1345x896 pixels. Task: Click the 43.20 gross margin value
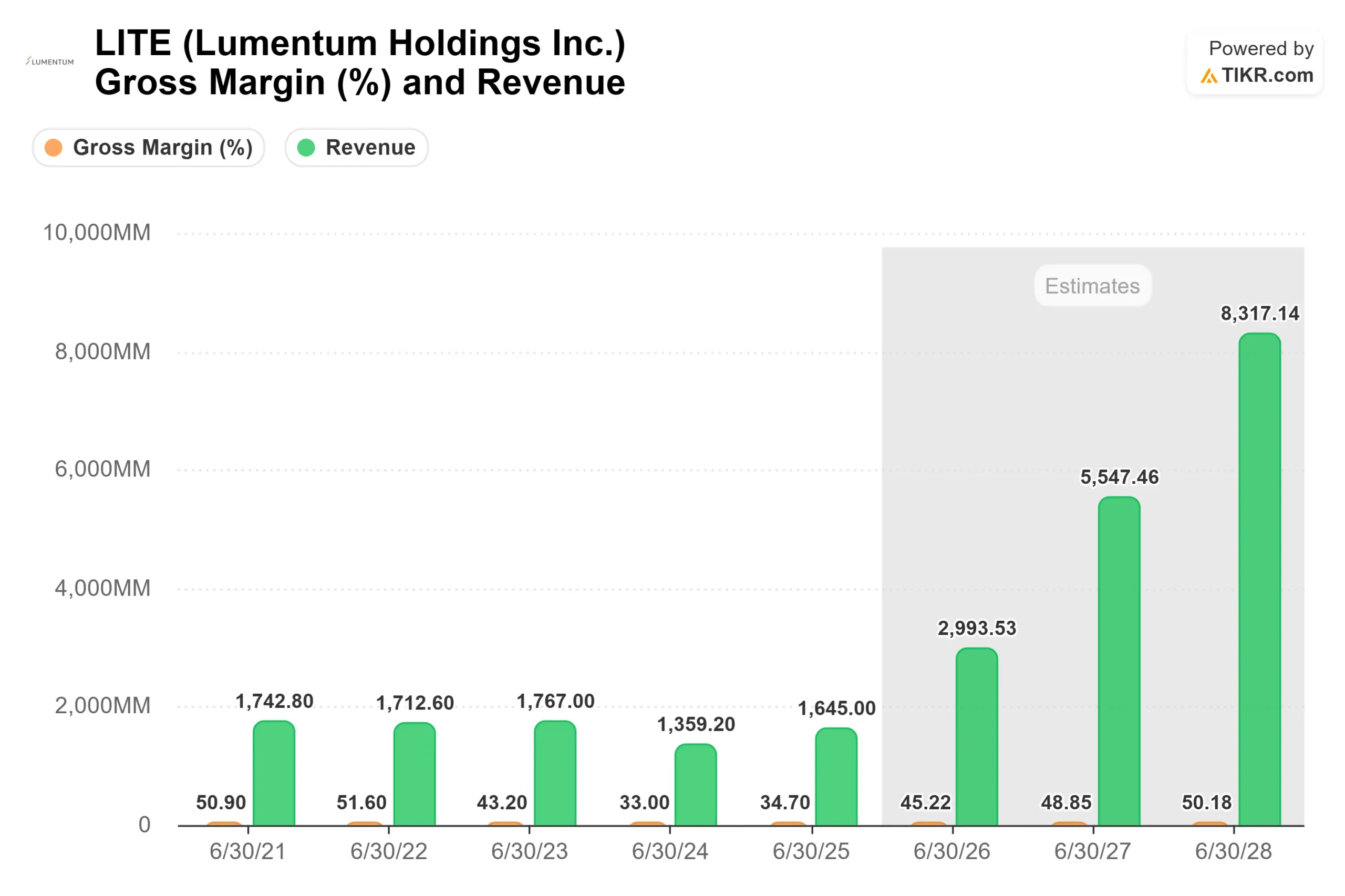click(502, 803)
